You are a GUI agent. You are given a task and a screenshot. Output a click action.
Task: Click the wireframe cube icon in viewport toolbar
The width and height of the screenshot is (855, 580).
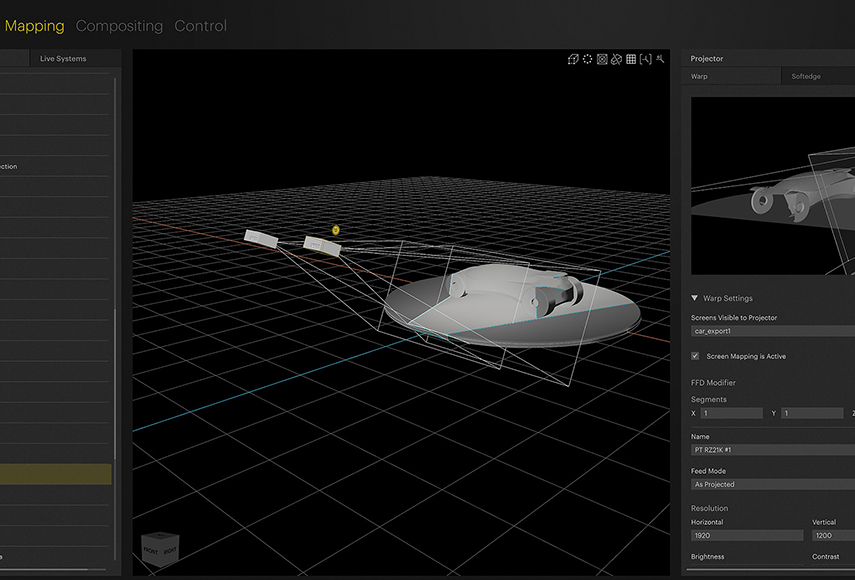click(573, 59)
